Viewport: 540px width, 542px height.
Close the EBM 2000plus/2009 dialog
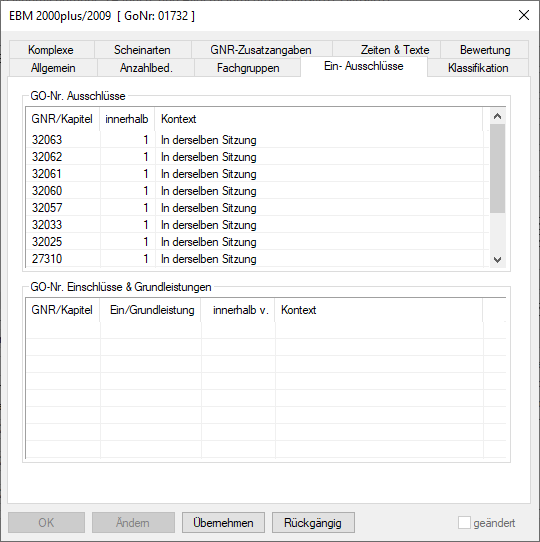tap(524, 15)
